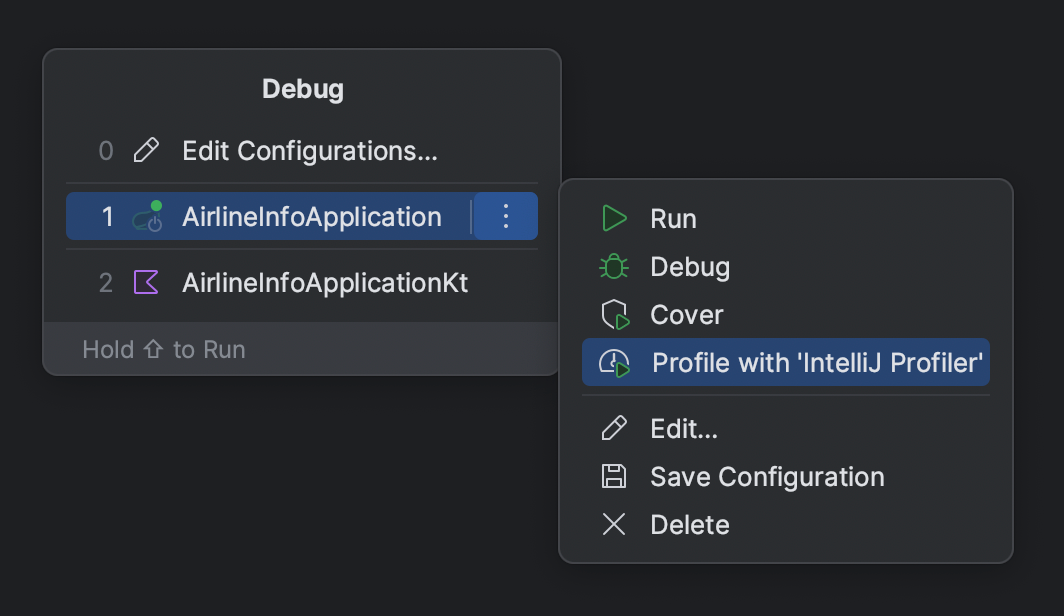Viewport: 1064px width, 616px height.
Task: Click the Spring Boot icon beside AirlineInfoApplication
Action: tap(147, 215)
